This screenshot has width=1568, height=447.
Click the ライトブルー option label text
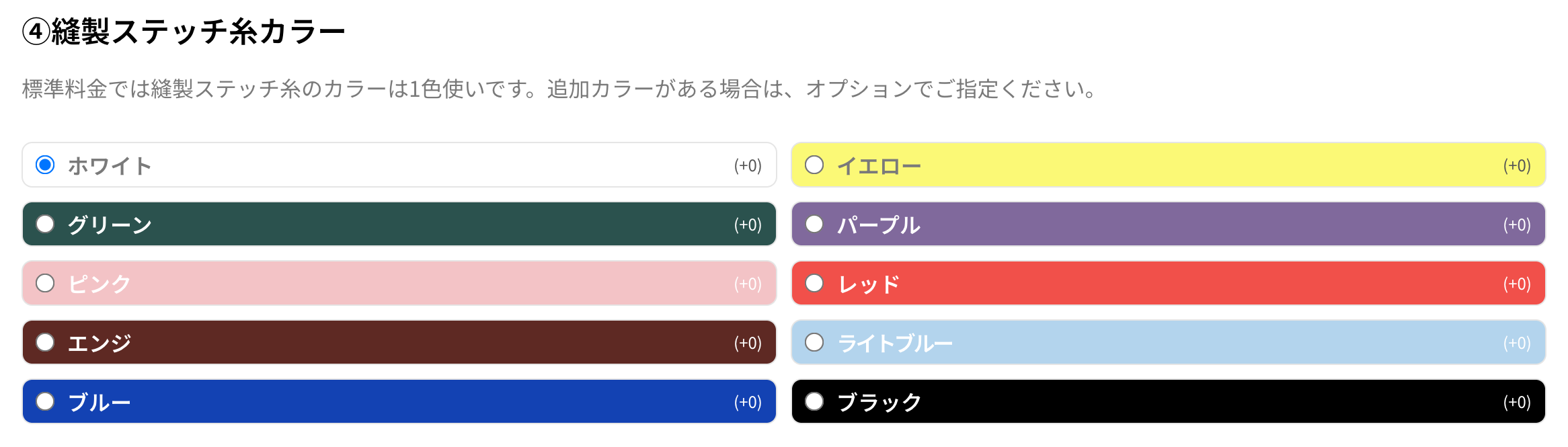tap(895, 343)
